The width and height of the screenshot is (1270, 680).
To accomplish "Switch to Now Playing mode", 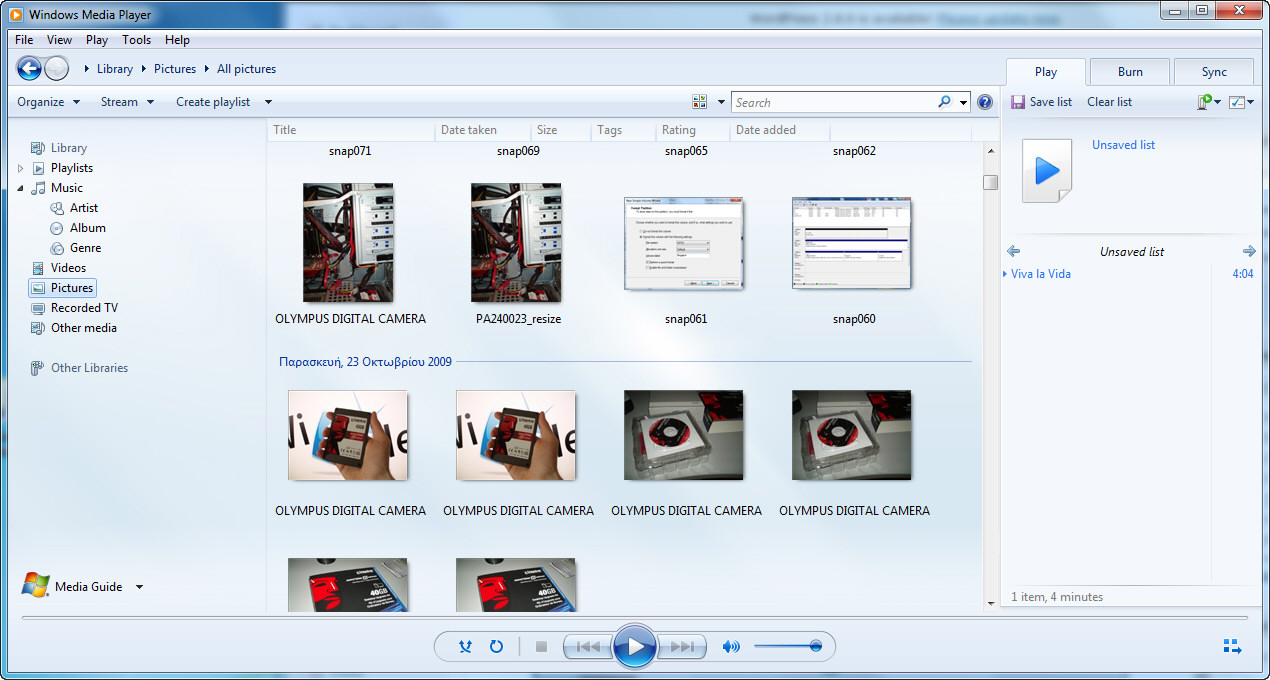I will [x=1232, y=647].
